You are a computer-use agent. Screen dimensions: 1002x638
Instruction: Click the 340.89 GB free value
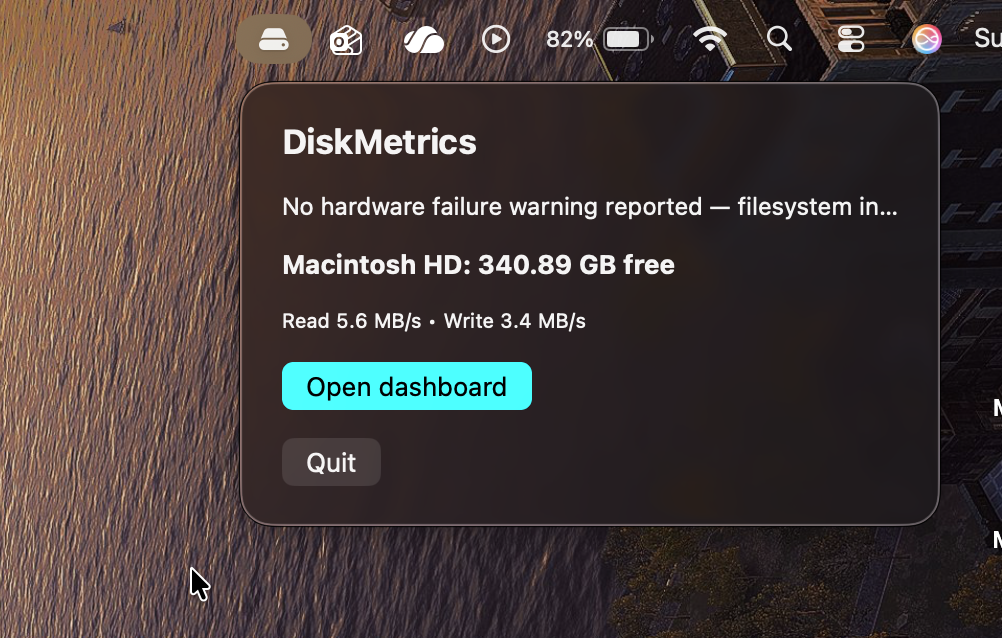pyautogui.click(x=576, y=265)
